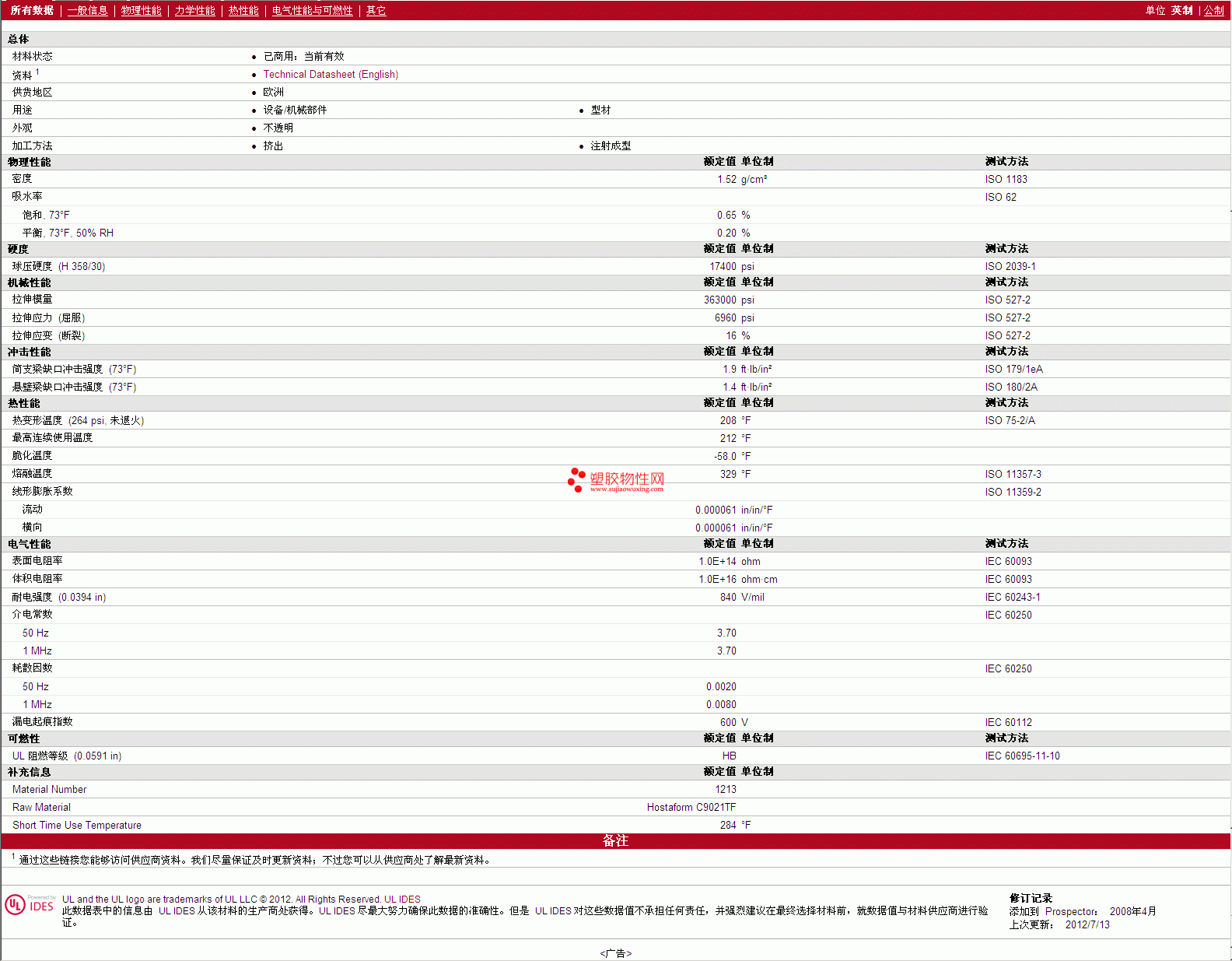Switch units to 公制 (metric)
The width and height of the screenshot is (1232, 961).
[x=1213, y=10]
